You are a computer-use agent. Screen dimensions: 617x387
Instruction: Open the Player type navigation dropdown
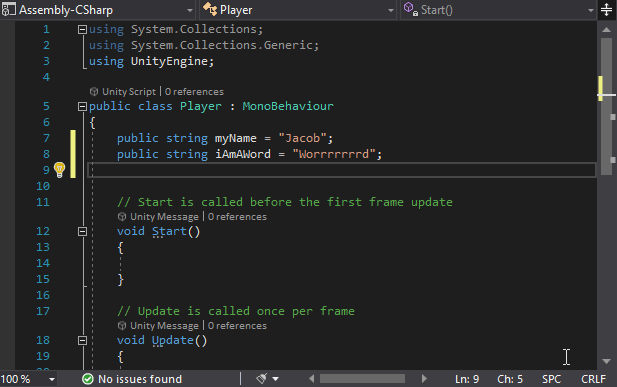[298, 10]
